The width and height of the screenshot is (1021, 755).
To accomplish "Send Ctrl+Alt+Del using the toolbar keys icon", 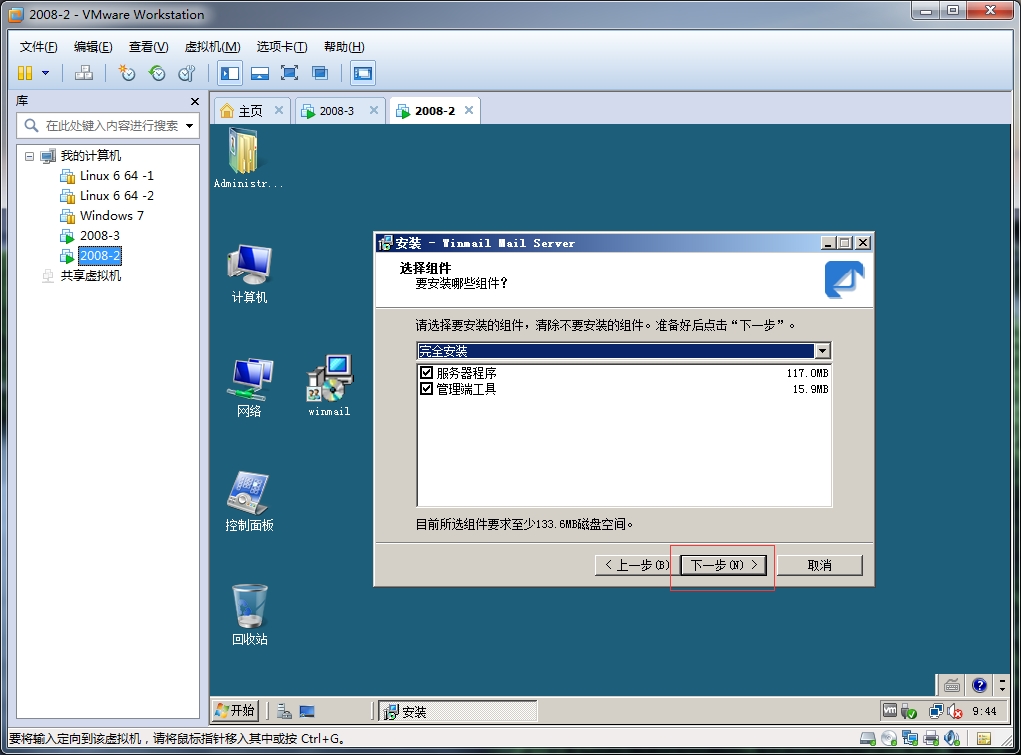I will [83, 73].
